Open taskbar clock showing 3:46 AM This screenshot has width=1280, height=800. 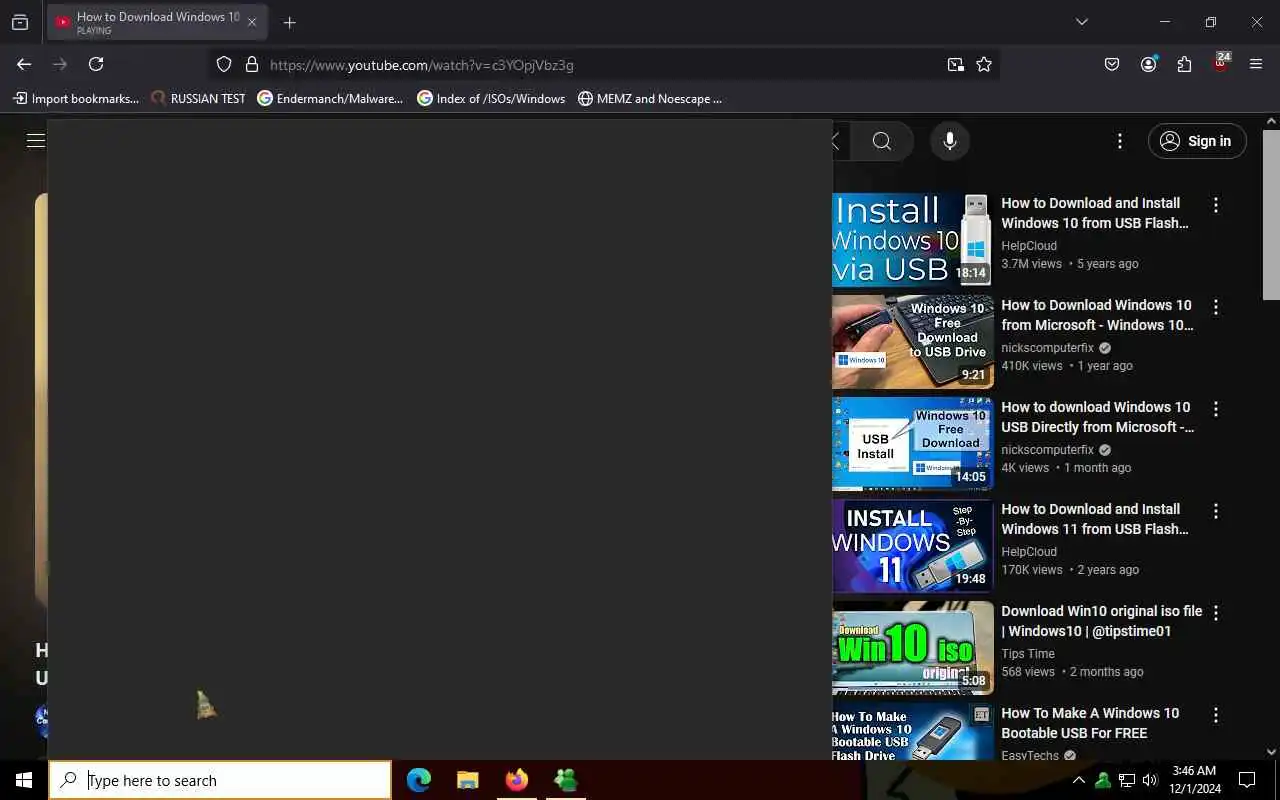point(1193,780)
